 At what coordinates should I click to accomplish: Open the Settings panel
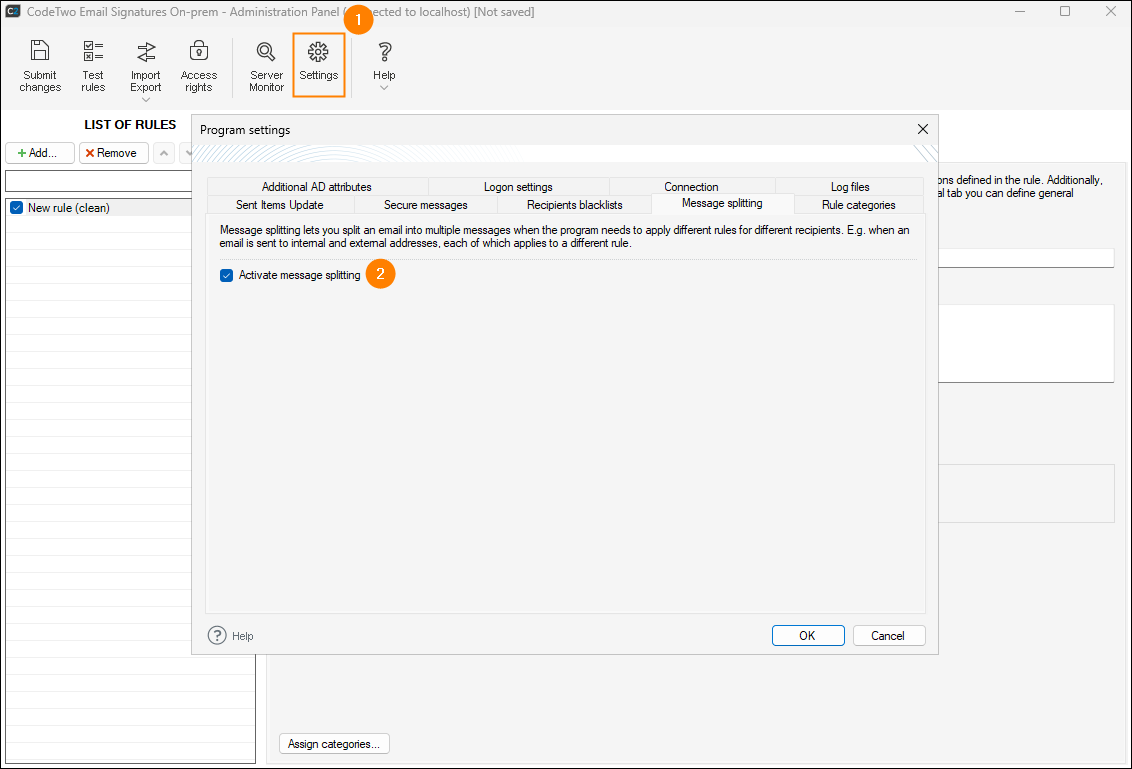[x=318, y=65]
